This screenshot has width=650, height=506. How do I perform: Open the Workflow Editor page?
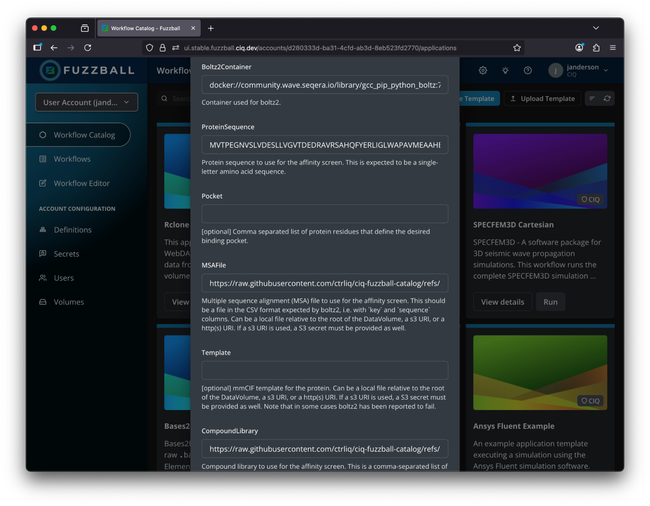(81, 183)
